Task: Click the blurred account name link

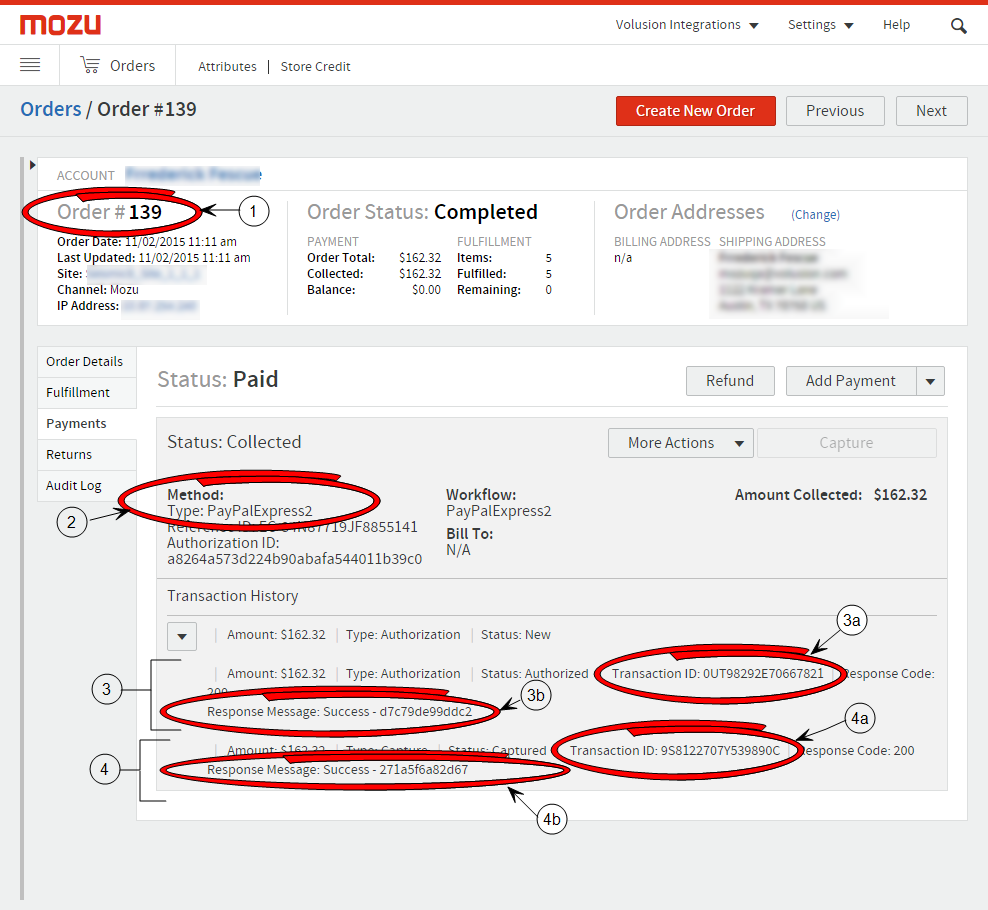Action: (193, 174)
